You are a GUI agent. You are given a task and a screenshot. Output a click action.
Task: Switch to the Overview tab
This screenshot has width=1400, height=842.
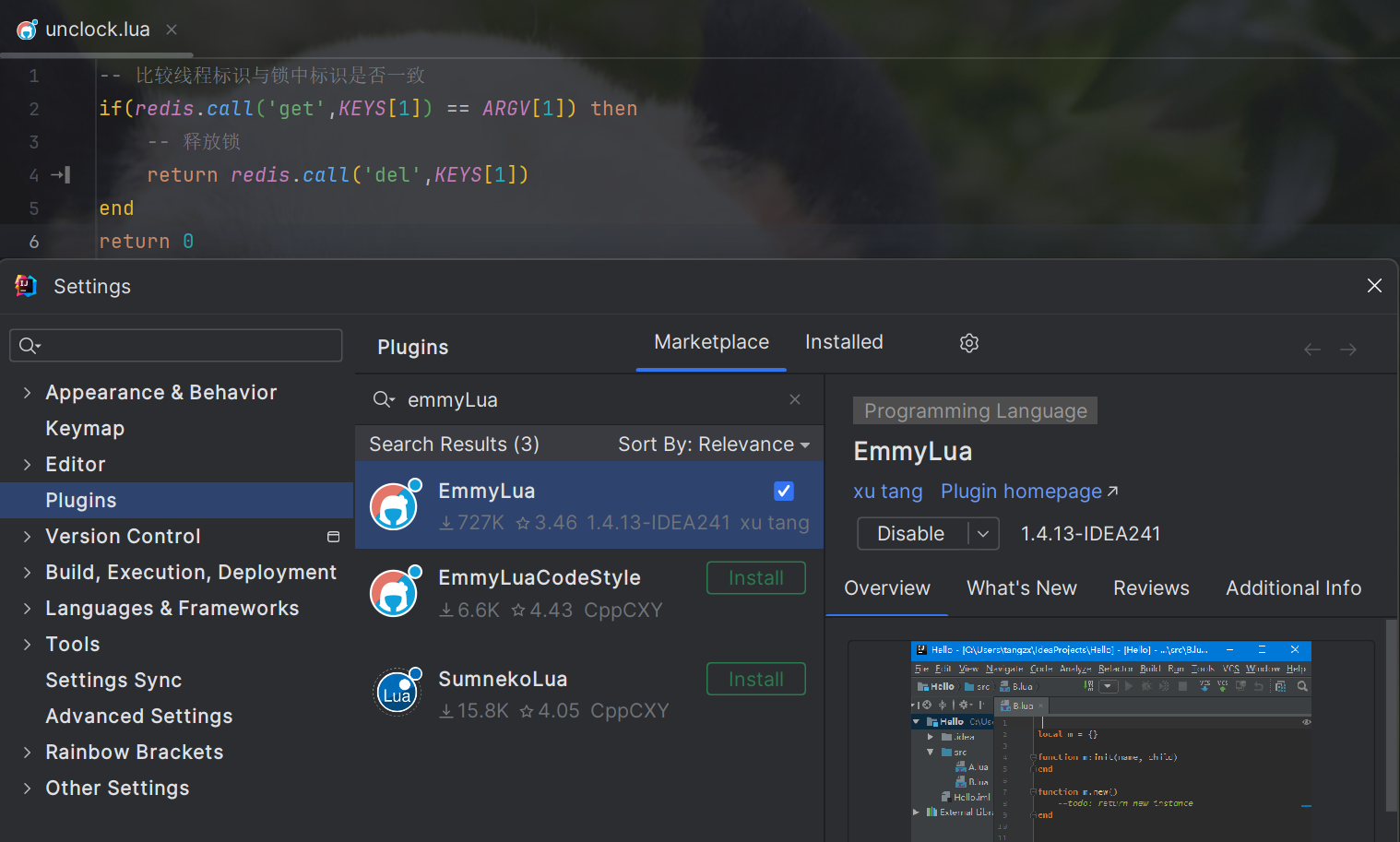point(887,588)
